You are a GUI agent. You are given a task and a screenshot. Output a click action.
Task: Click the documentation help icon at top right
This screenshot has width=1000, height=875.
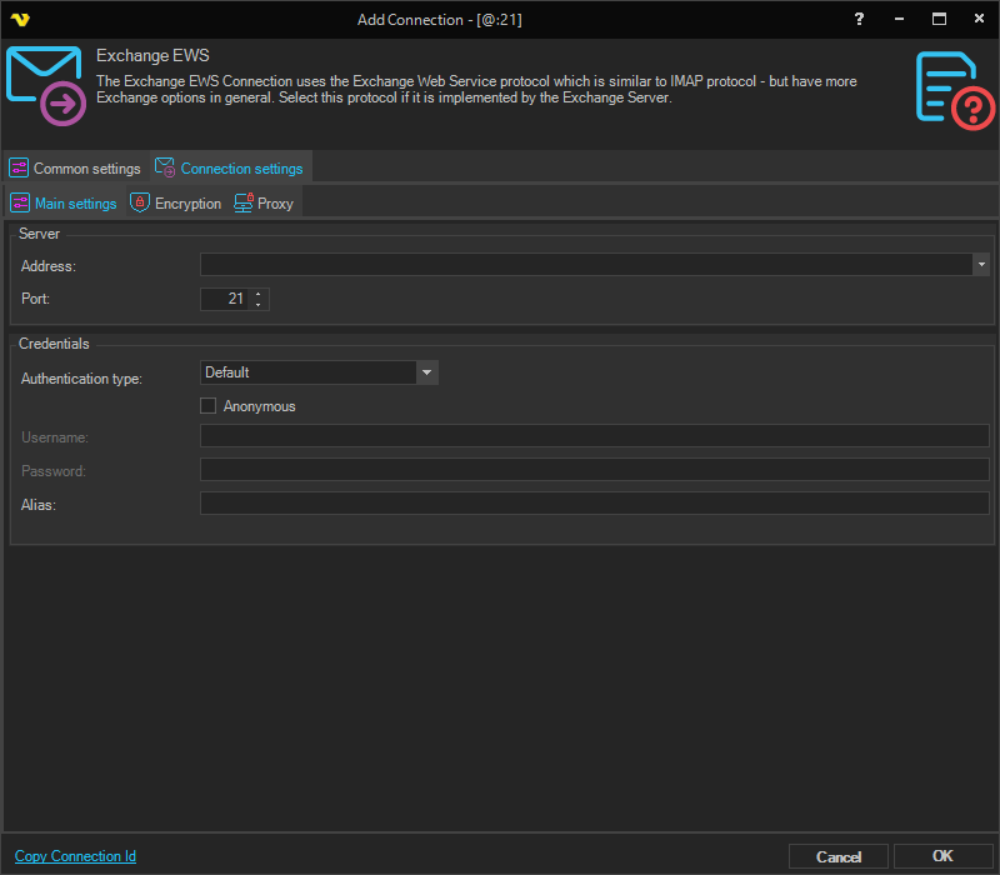tap(954, 90)
